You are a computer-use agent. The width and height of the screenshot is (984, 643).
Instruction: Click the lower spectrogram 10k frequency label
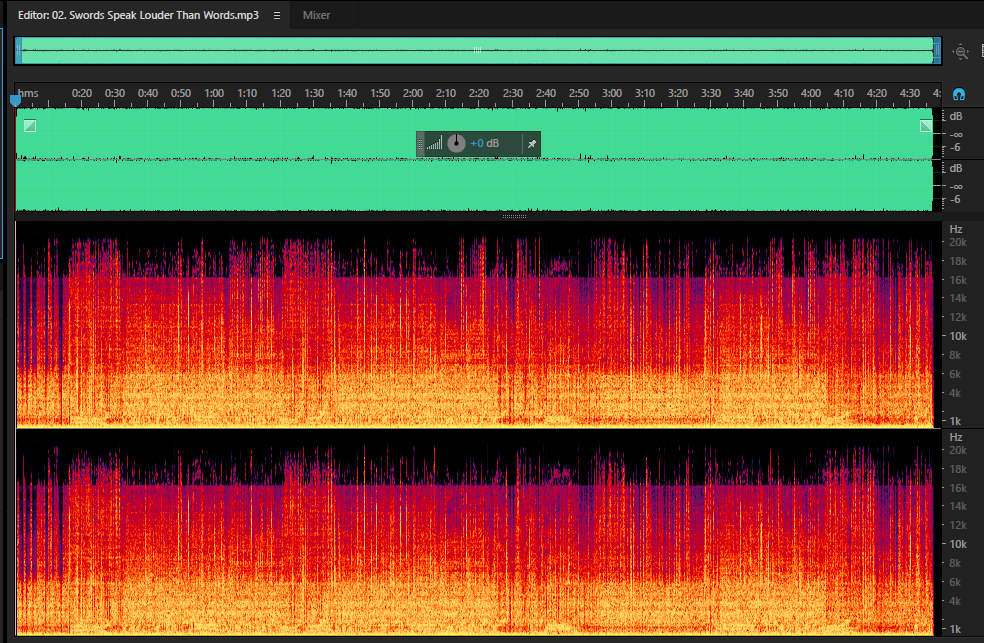958,545
